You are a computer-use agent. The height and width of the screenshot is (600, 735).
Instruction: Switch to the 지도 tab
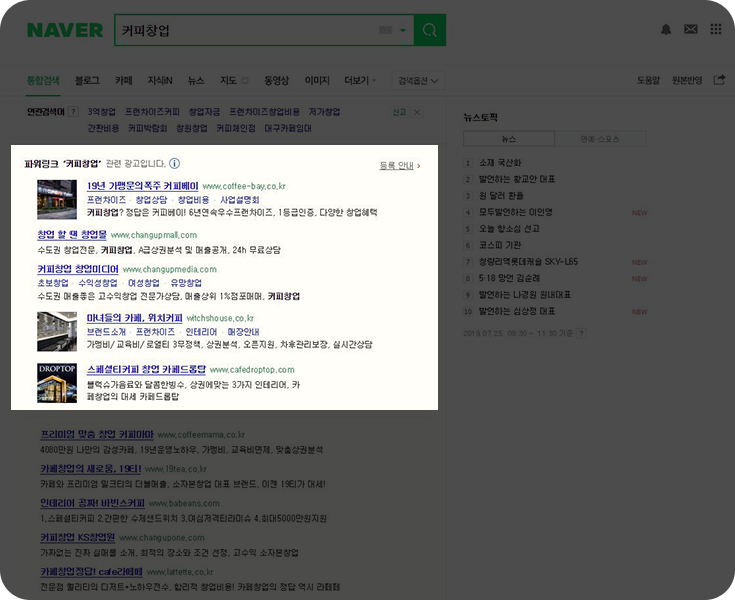[228, 81]
